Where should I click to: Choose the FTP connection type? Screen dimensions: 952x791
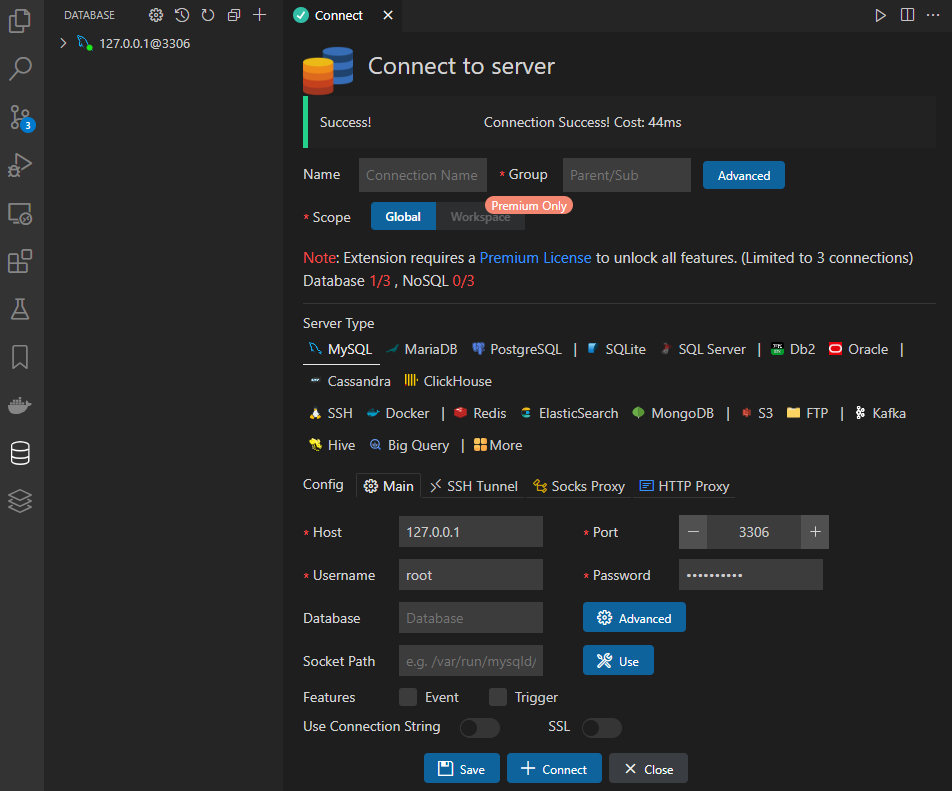pos(808,413)
